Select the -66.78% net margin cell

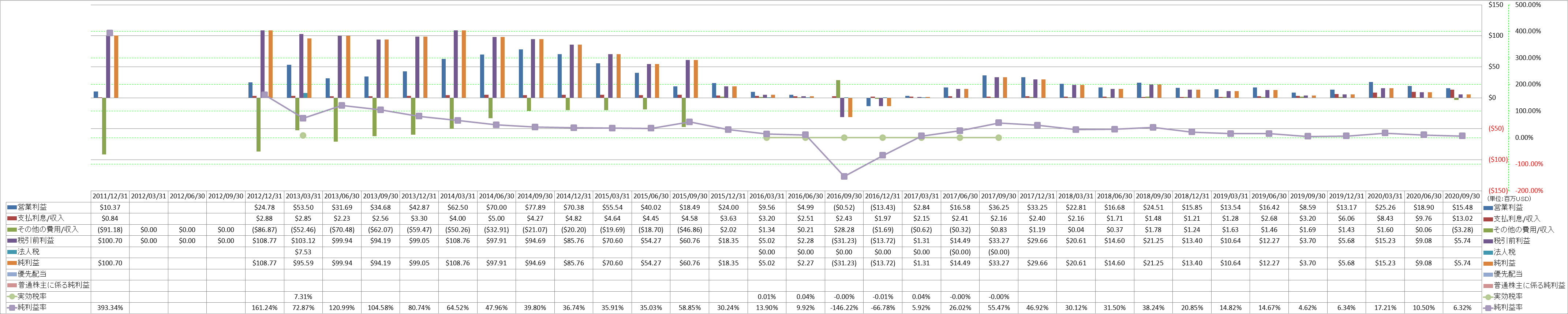coord(883,307)
